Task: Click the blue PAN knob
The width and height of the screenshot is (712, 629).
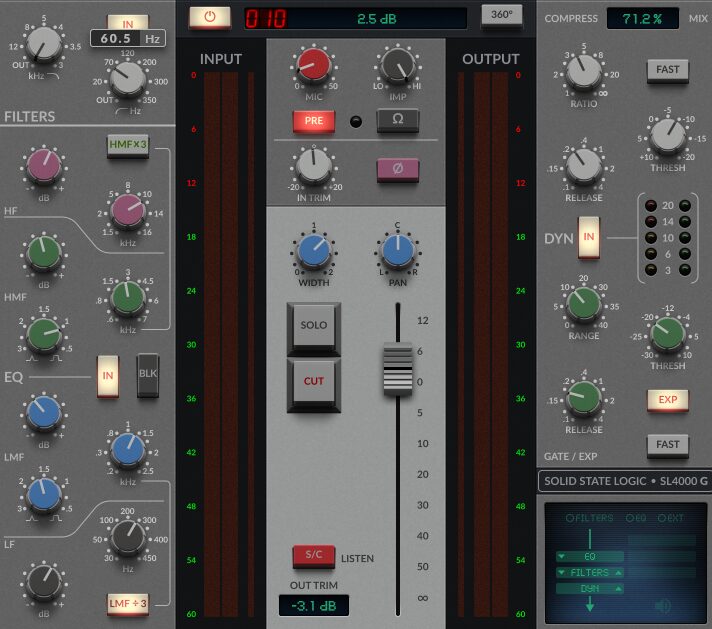Action: pyautogui.click(x=397, y=252)
